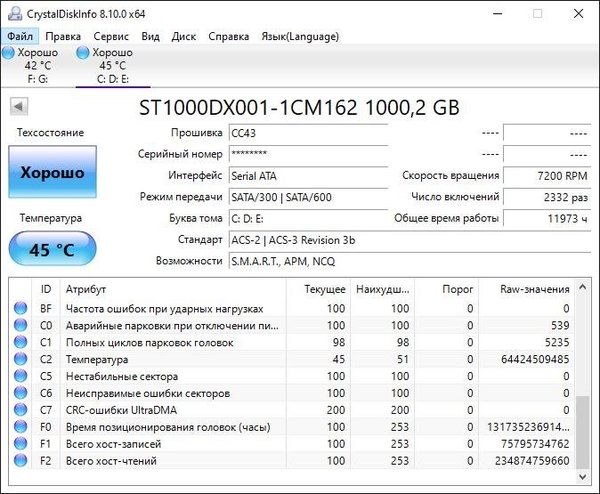This screenshot has height=494, width=600.
Task: Click the Наихудш... column header
Action: 382,289
